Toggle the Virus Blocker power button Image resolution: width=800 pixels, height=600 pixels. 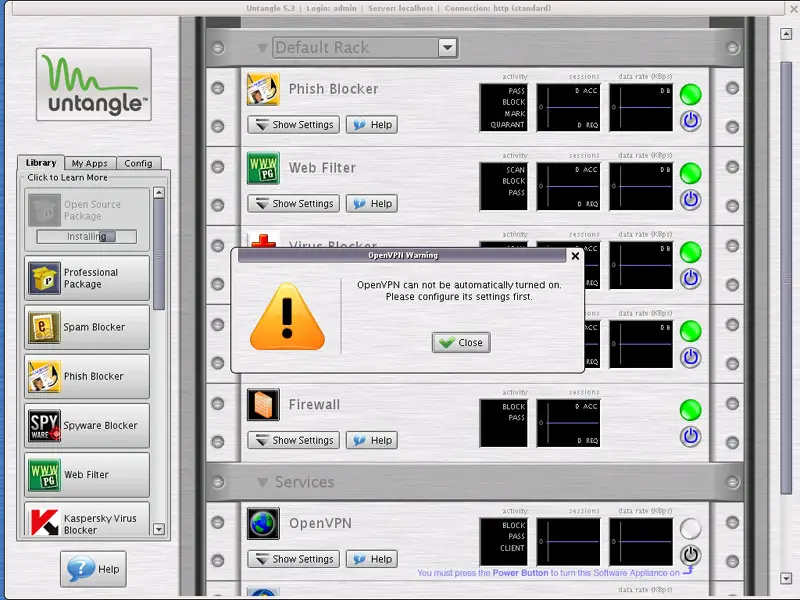pos(690,279)
